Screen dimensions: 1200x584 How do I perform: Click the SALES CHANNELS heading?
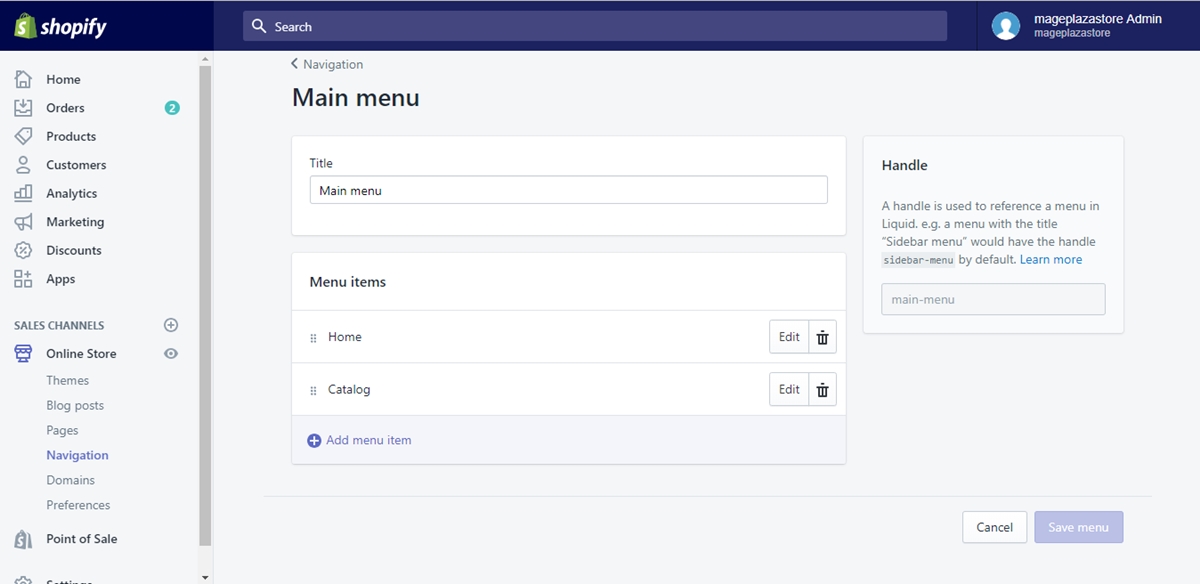(59, 325)
